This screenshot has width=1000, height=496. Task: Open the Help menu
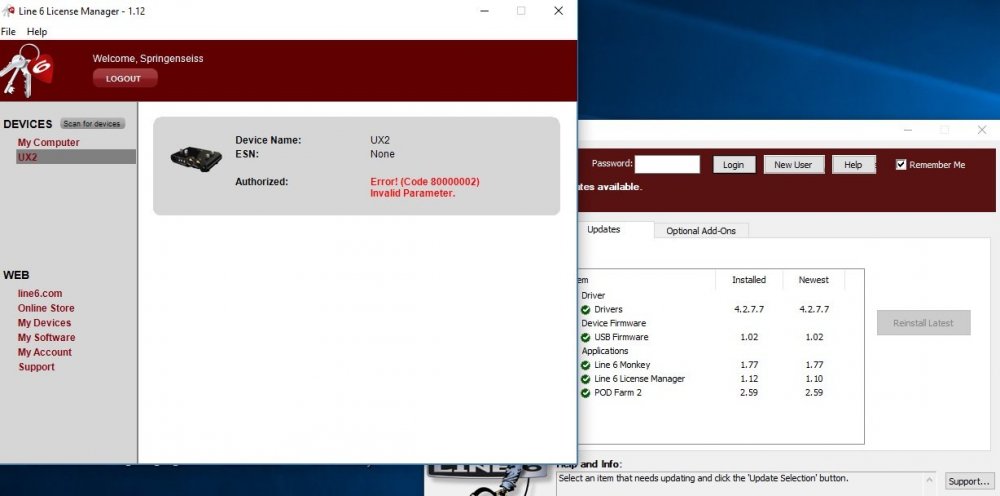point(37,32)
